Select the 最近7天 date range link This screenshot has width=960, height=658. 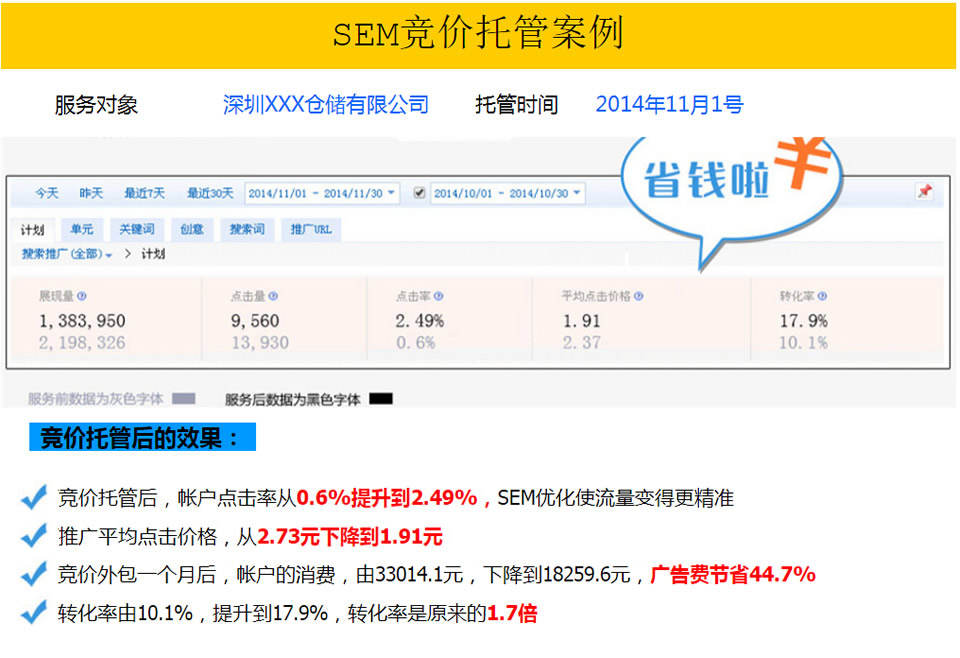pyautogui.click(x=144, y=193)
